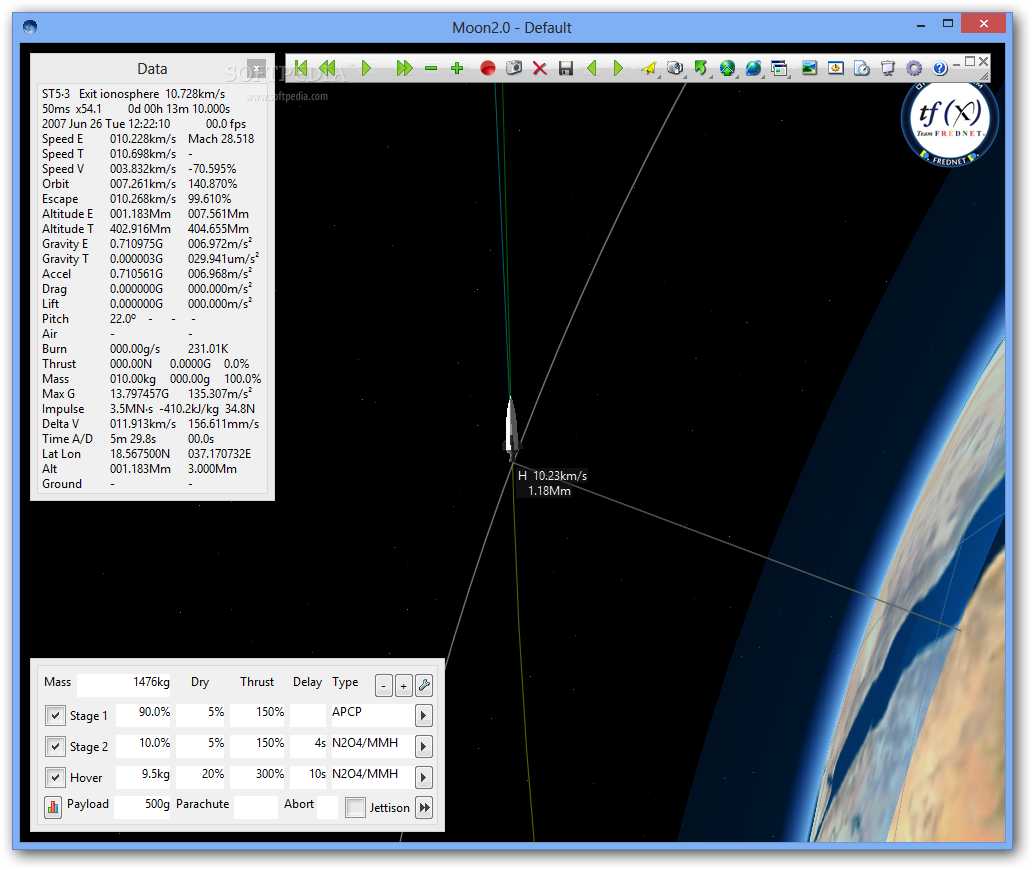Edit the Hover delay field 10s
The width and height of the screenshot is (1033, 870).
[x=308, y=777]
